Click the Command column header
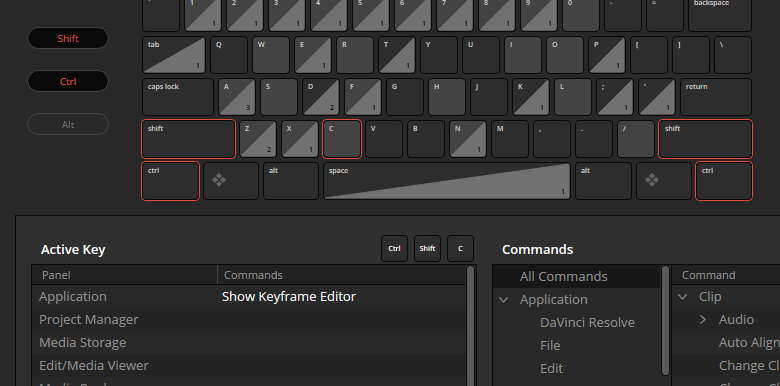This screenshot has width=780, height=386. [726, 275]
